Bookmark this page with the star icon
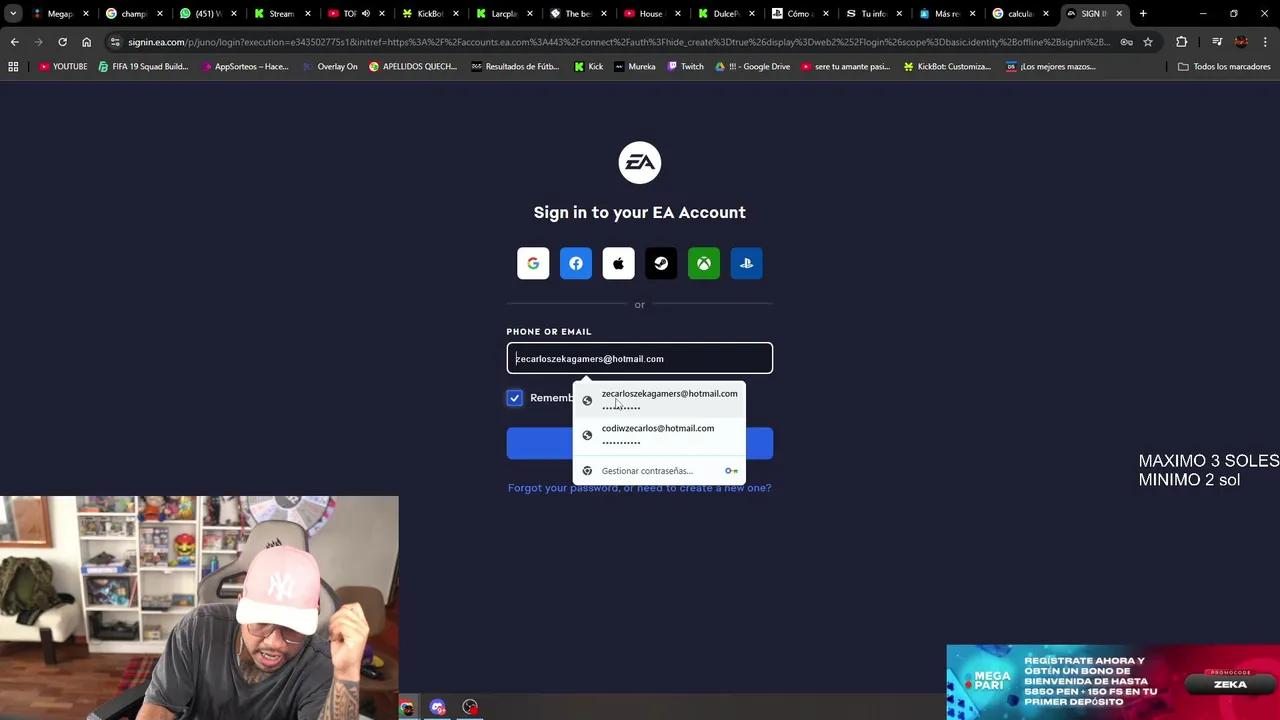This screenshot has width=1280, height=720. point(1148,42)
